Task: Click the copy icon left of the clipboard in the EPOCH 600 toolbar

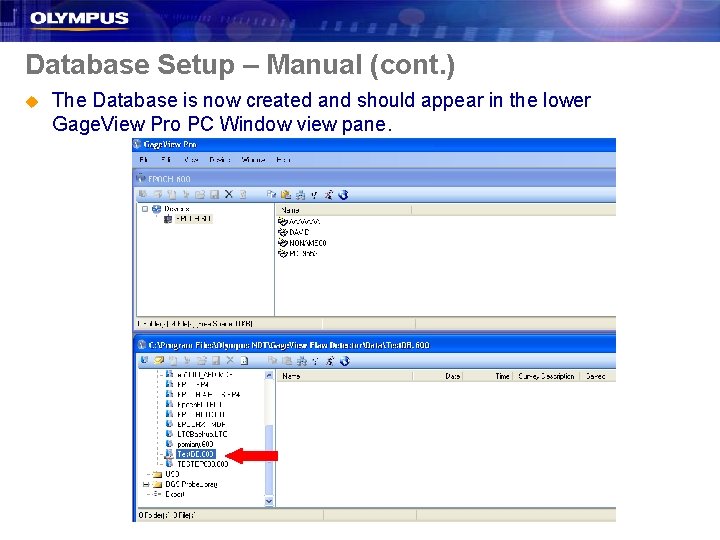Action: point(271,194)
